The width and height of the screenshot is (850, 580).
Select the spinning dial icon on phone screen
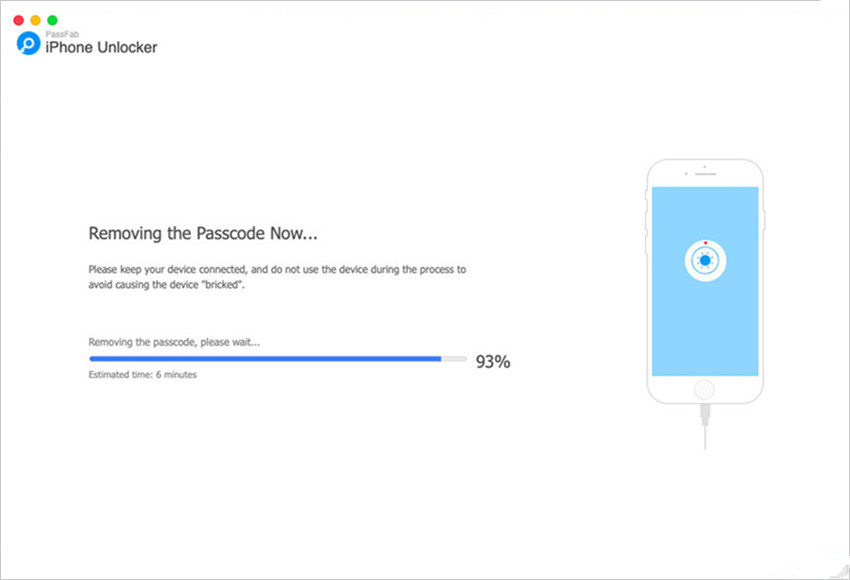[705, 260]
